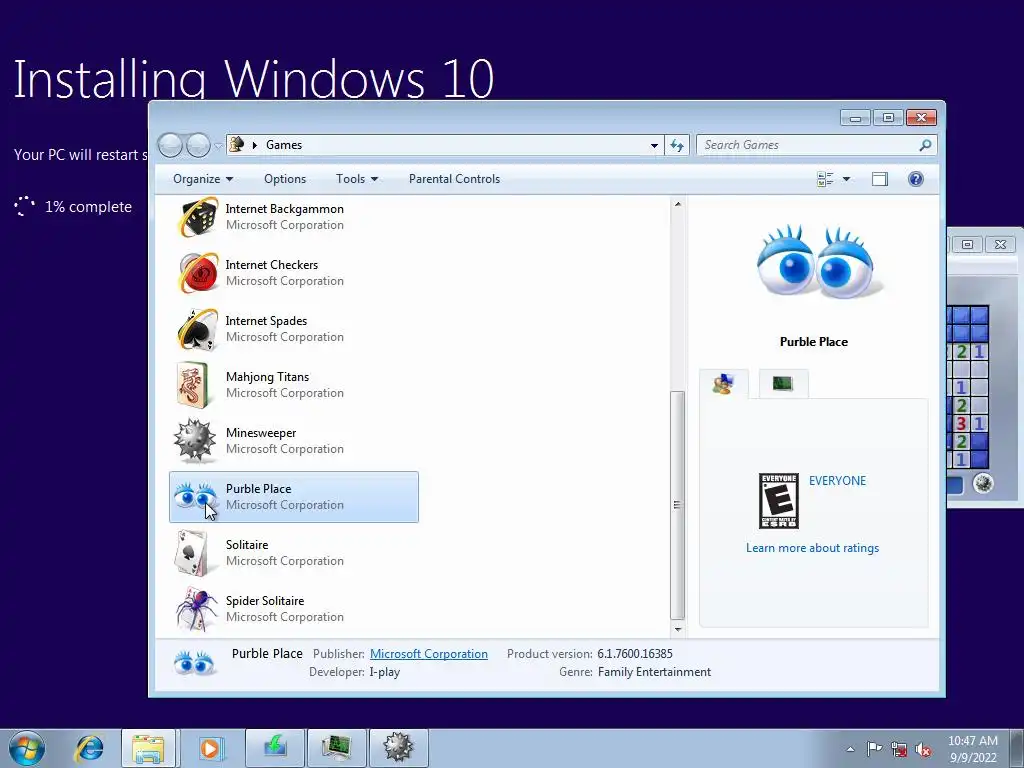1024x768 pixels.
Task: Click the scrollbar down arrow in games list
Action: click(677, 630)
